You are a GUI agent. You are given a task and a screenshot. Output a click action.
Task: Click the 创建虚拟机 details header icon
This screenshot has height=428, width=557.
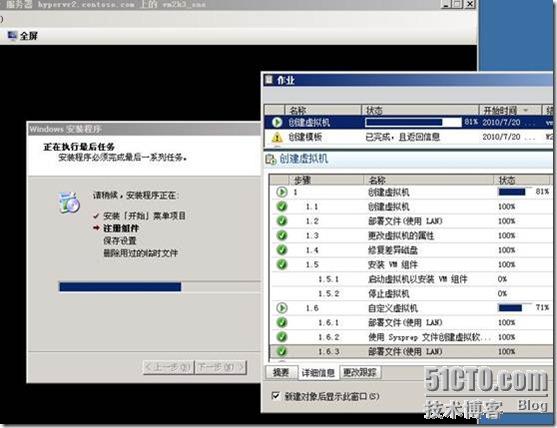[270, 159]
